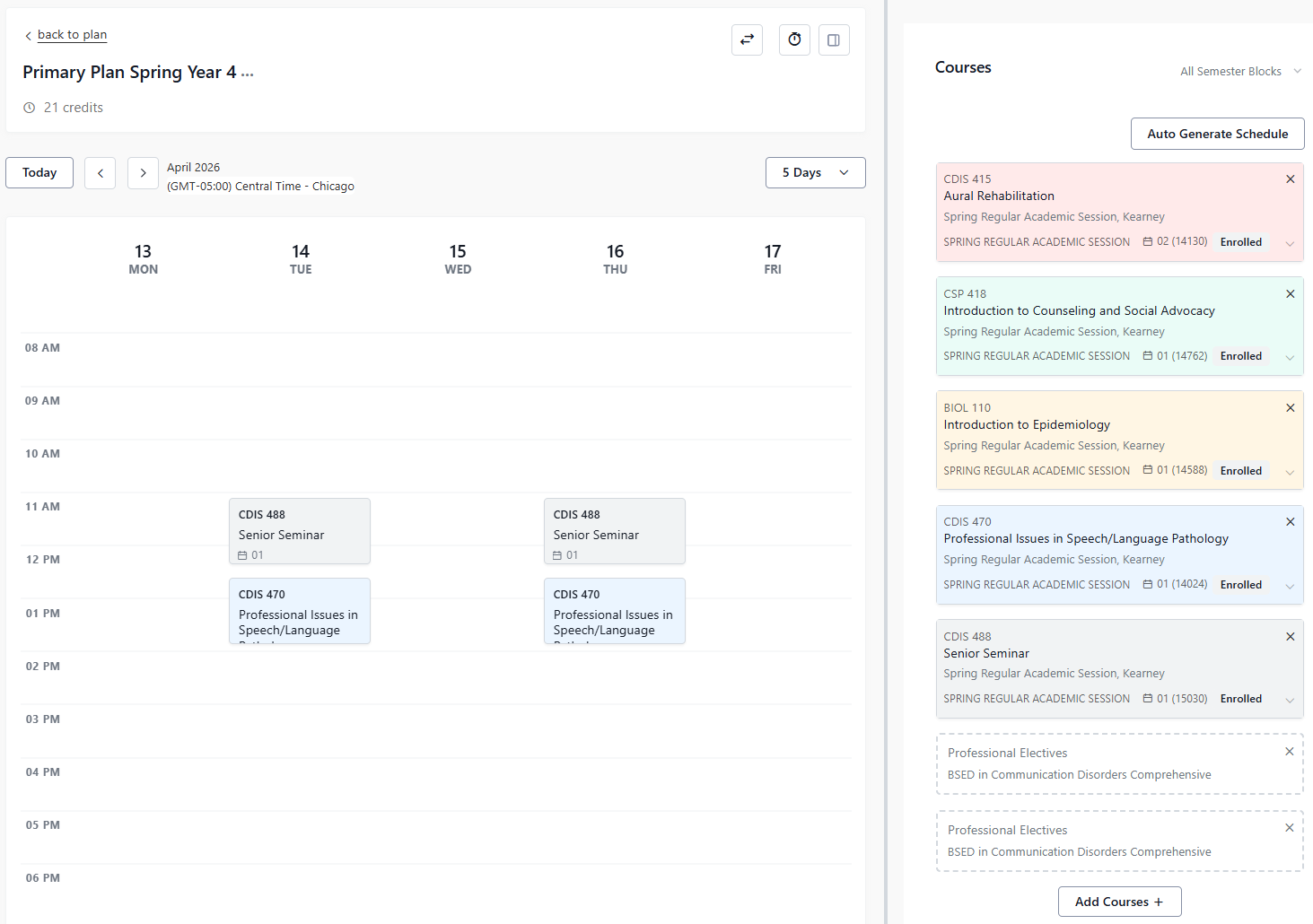
Task: Click section 01 (14024) text
Action: click(1182, 584)
